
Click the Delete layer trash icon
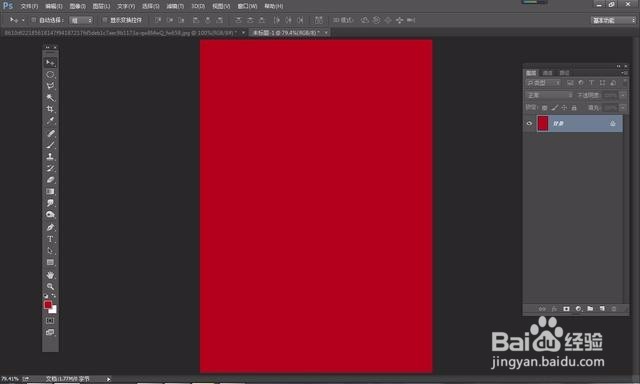coord(614,309)
